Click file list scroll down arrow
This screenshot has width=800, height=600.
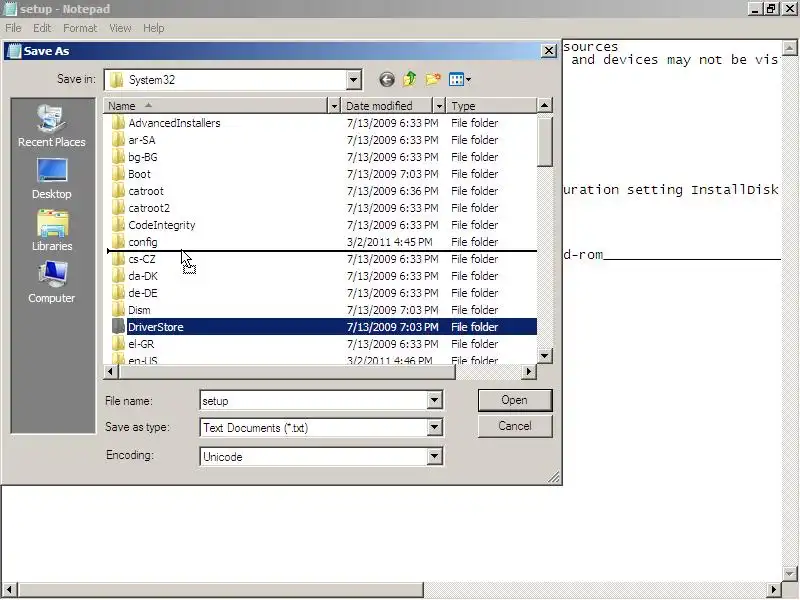544,356
